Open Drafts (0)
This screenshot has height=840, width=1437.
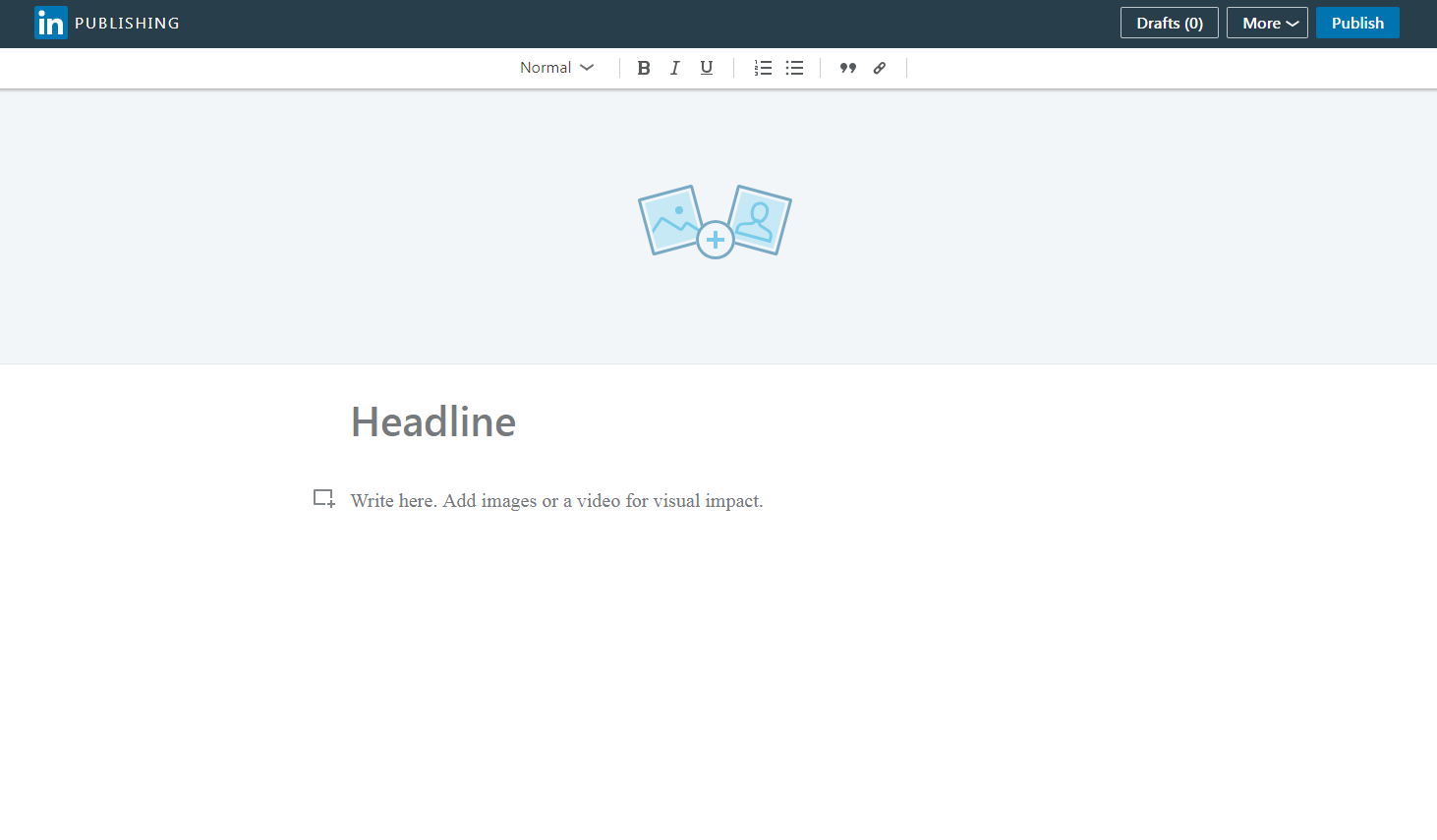click(x=1170, y=23)
